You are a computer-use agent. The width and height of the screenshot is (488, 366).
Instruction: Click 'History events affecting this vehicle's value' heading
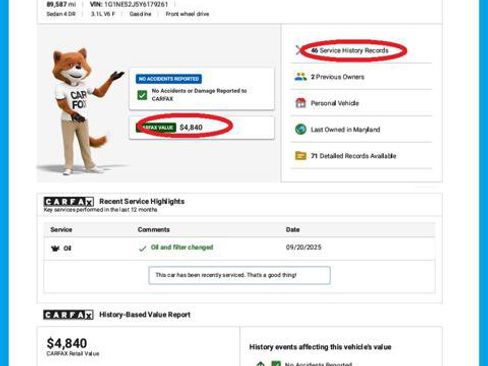(x=320, y=347)
